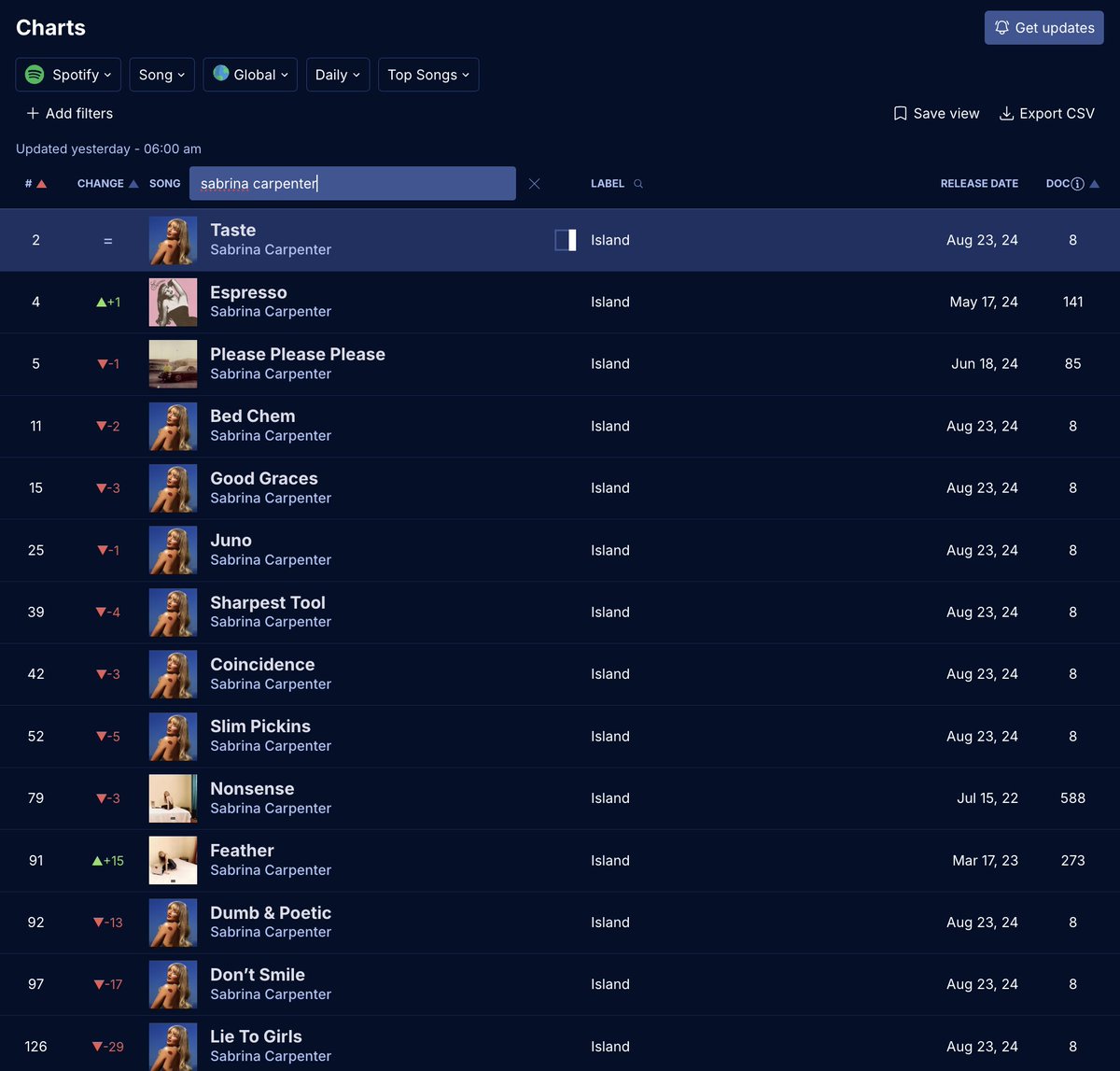Screen dimensions: 1120x1071
Task: Click the Nonsense cover thumbnail
Action: pyautogui.click(x=174, y=798)
